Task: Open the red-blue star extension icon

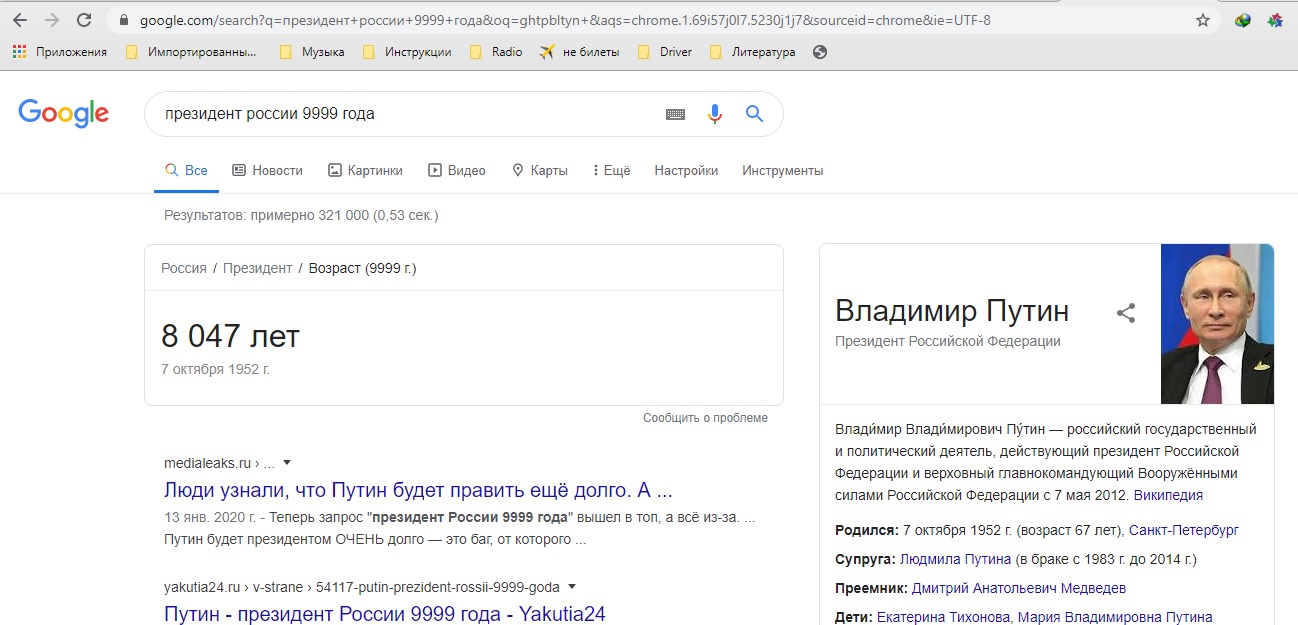Action: point(1275,20)
